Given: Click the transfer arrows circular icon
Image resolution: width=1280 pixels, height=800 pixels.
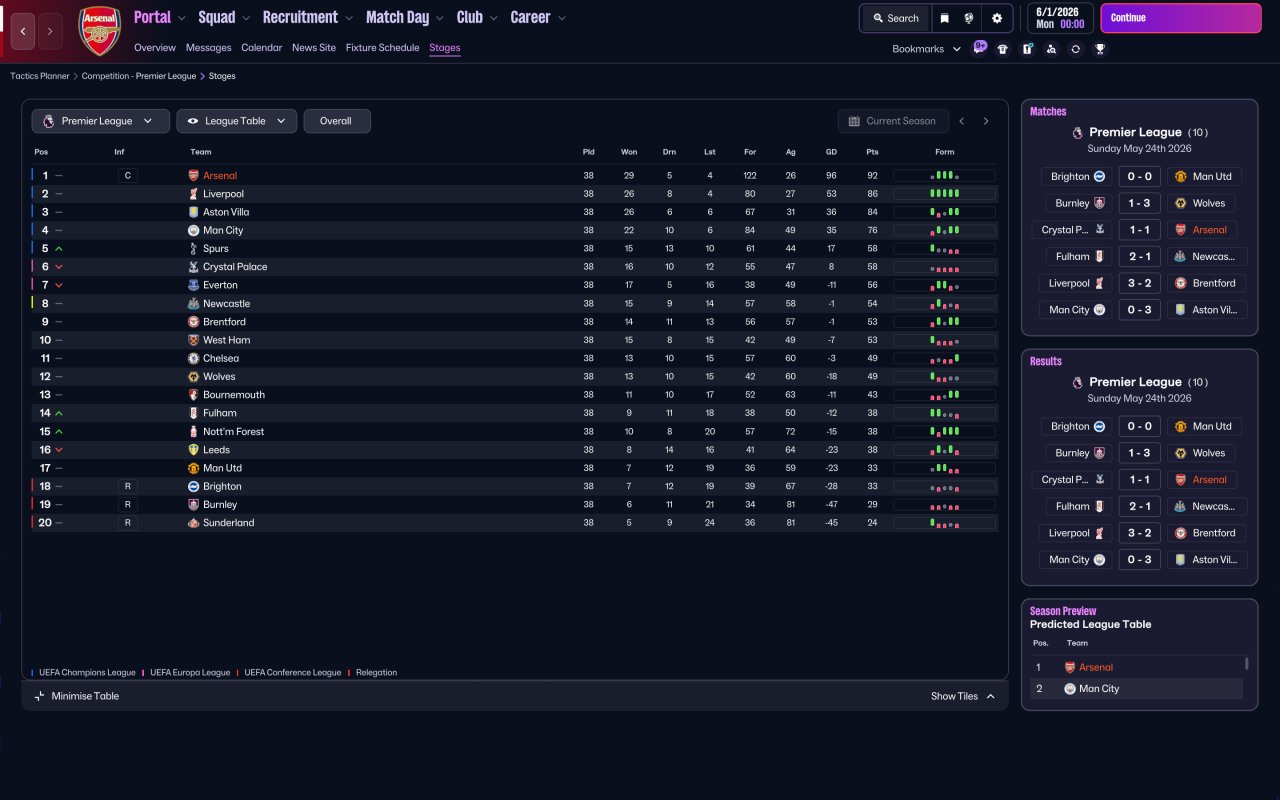Looking at the screenshot, I should click(x=1075, y=49).
